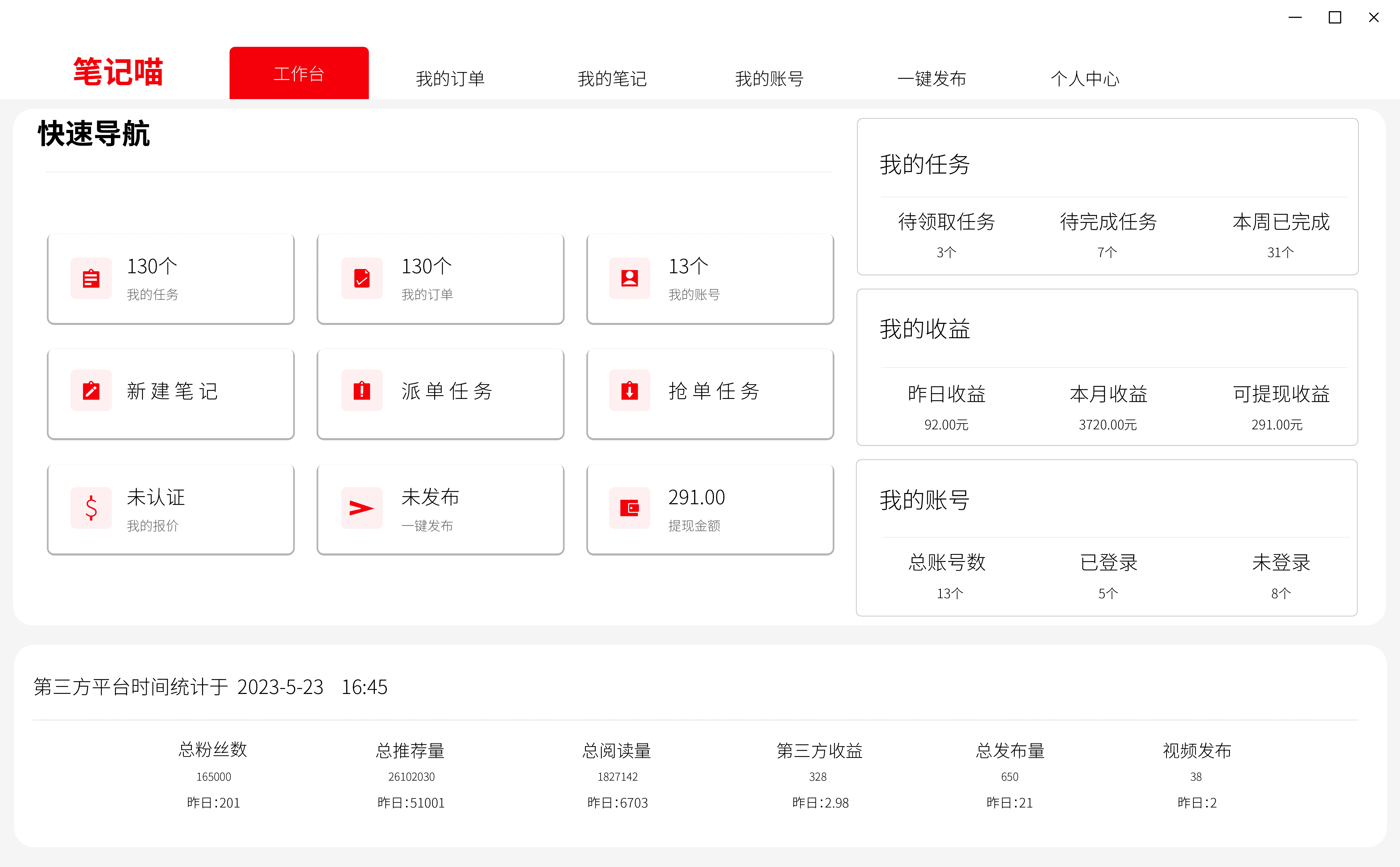Click the wallet icon for 提现金额
This screenshot has width=1400, height=867.
[x=629, y=508]
